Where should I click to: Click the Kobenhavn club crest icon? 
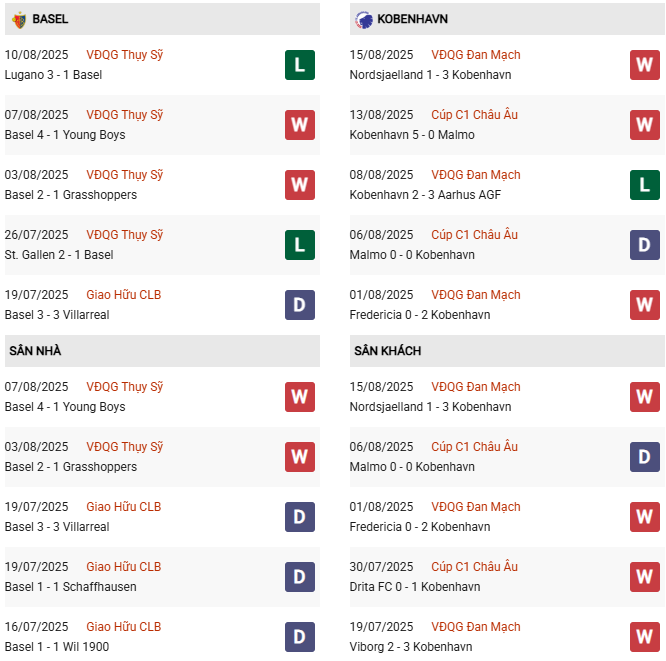[363, 19]
